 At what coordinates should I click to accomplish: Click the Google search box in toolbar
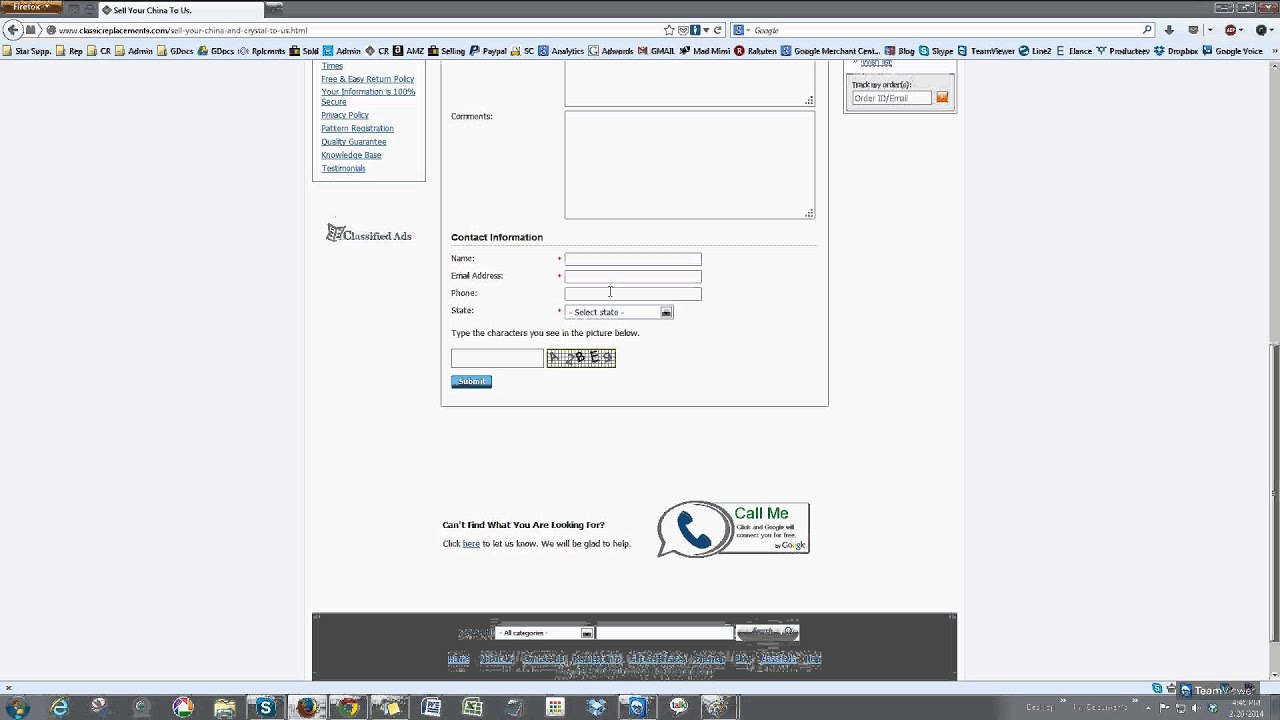click(x=945, y=30)
